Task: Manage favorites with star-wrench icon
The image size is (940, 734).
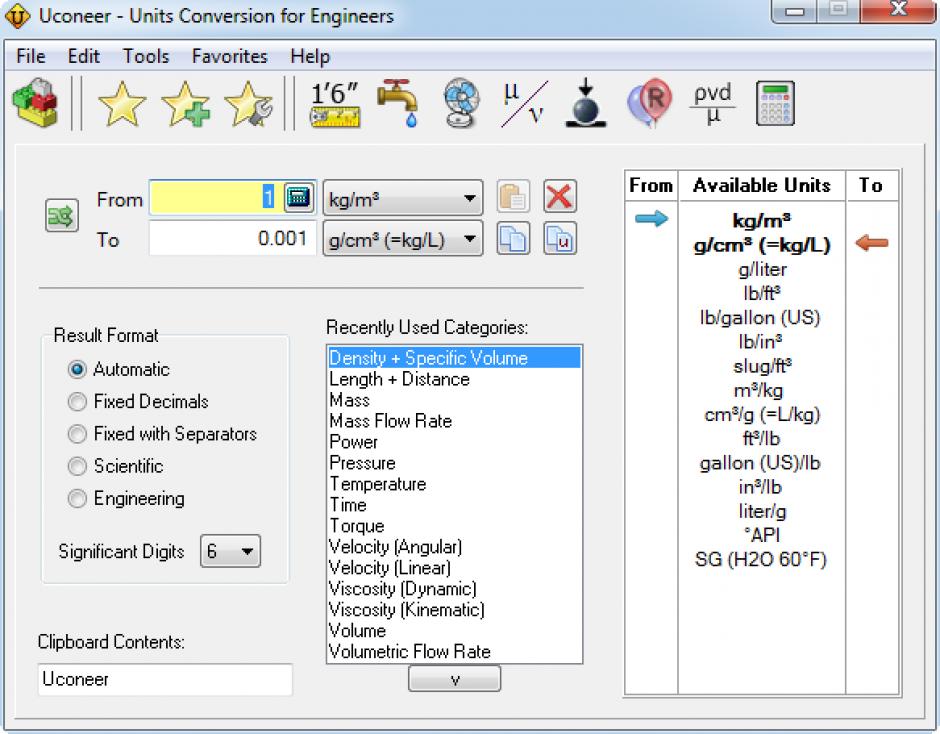Action: pyautogui.click(x=249, y=104)
